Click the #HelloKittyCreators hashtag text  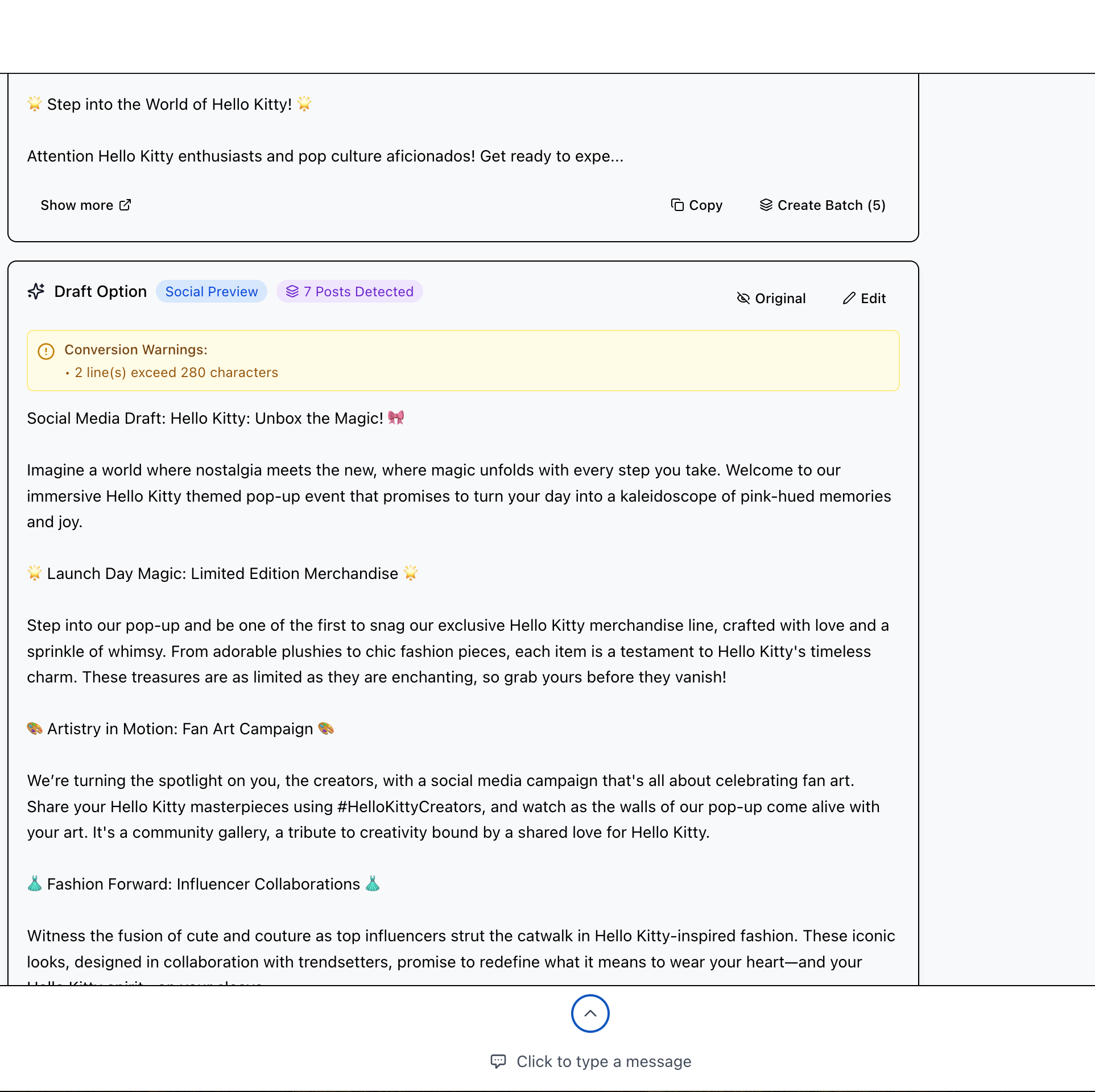point(410,806)
